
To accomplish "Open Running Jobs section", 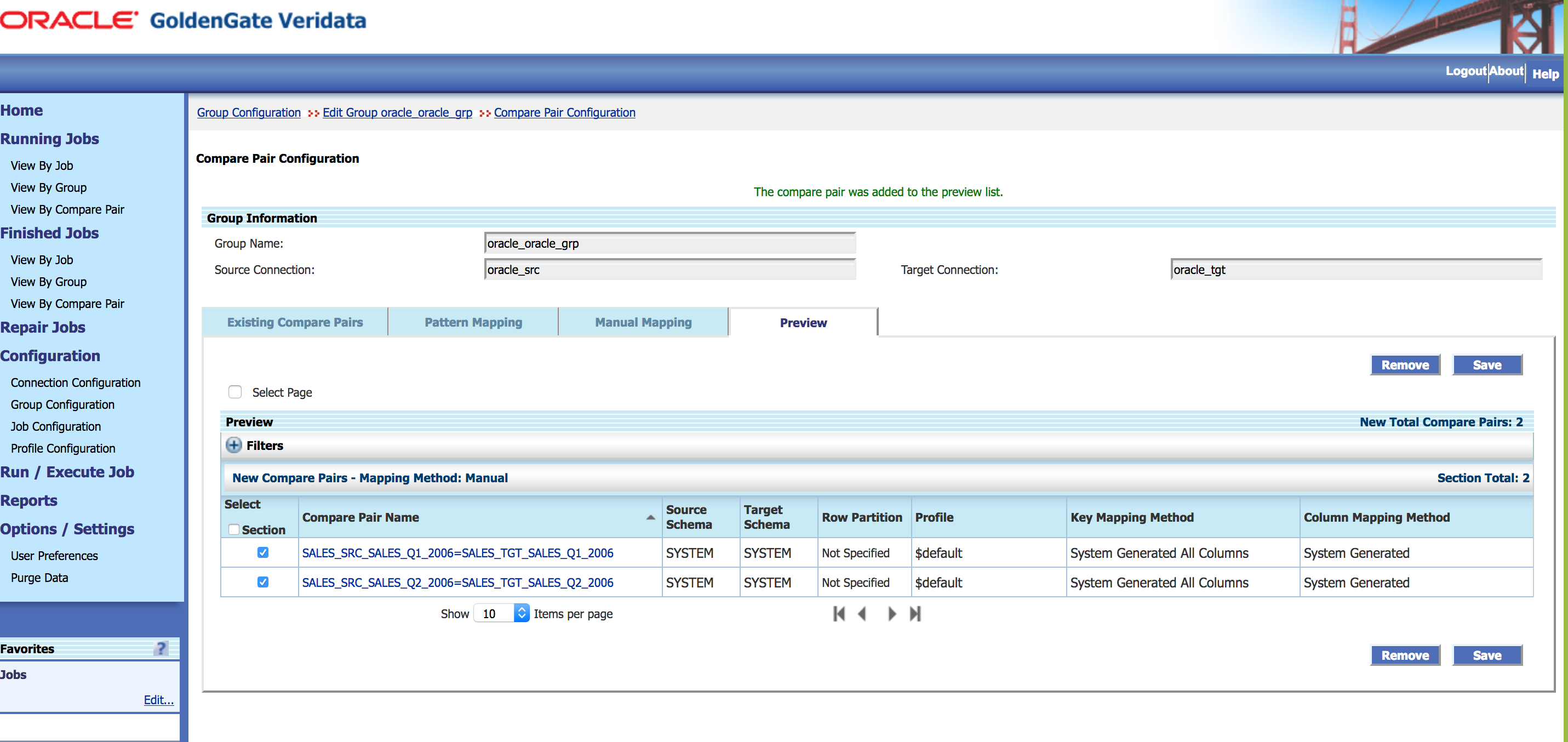I will pos(49,139).
